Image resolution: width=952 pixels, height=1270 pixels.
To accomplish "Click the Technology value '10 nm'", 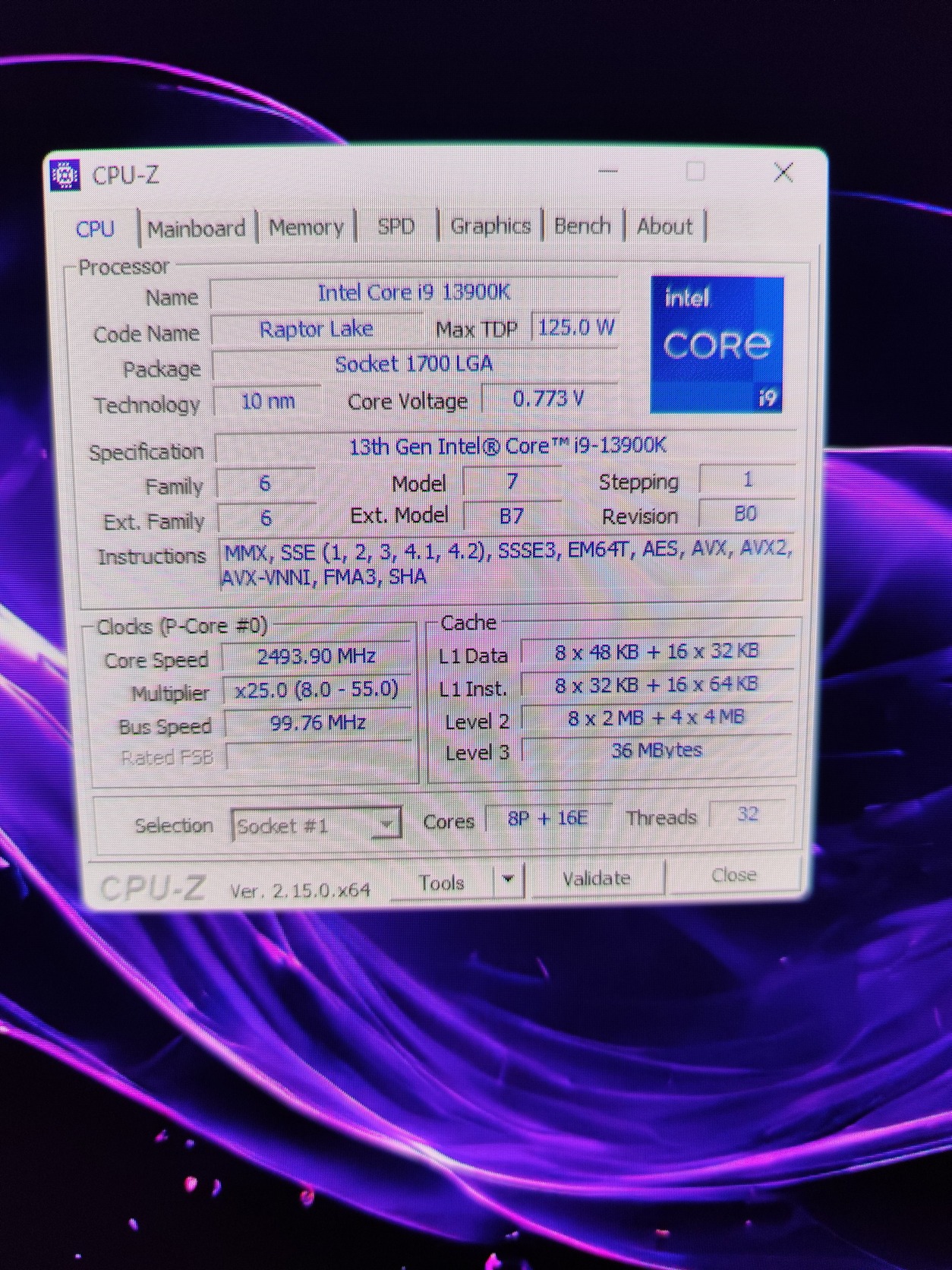I will click(x=267, y=401).
